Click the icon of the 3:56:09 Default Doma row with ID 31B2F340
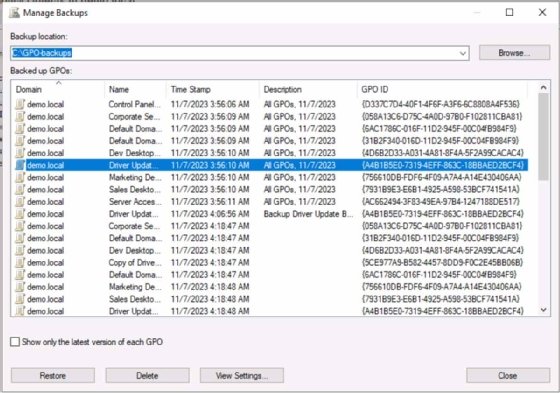560x393 pixels. tap(20, 141)
